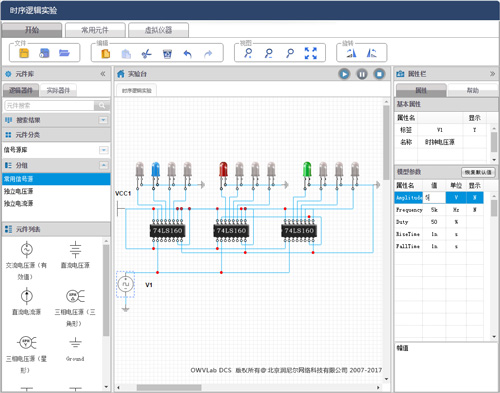Click the redo arrow icon

click(x=208, y=54)
